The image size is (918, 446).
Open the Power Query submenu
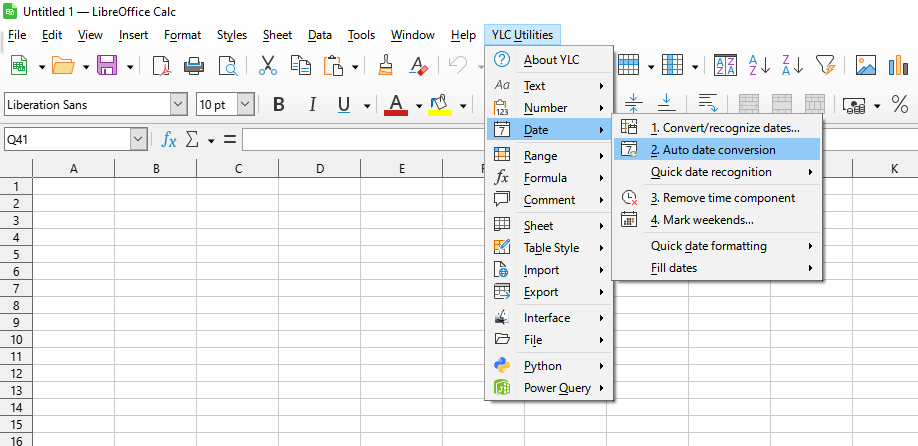pyautogui.click(x=557, y=388)
